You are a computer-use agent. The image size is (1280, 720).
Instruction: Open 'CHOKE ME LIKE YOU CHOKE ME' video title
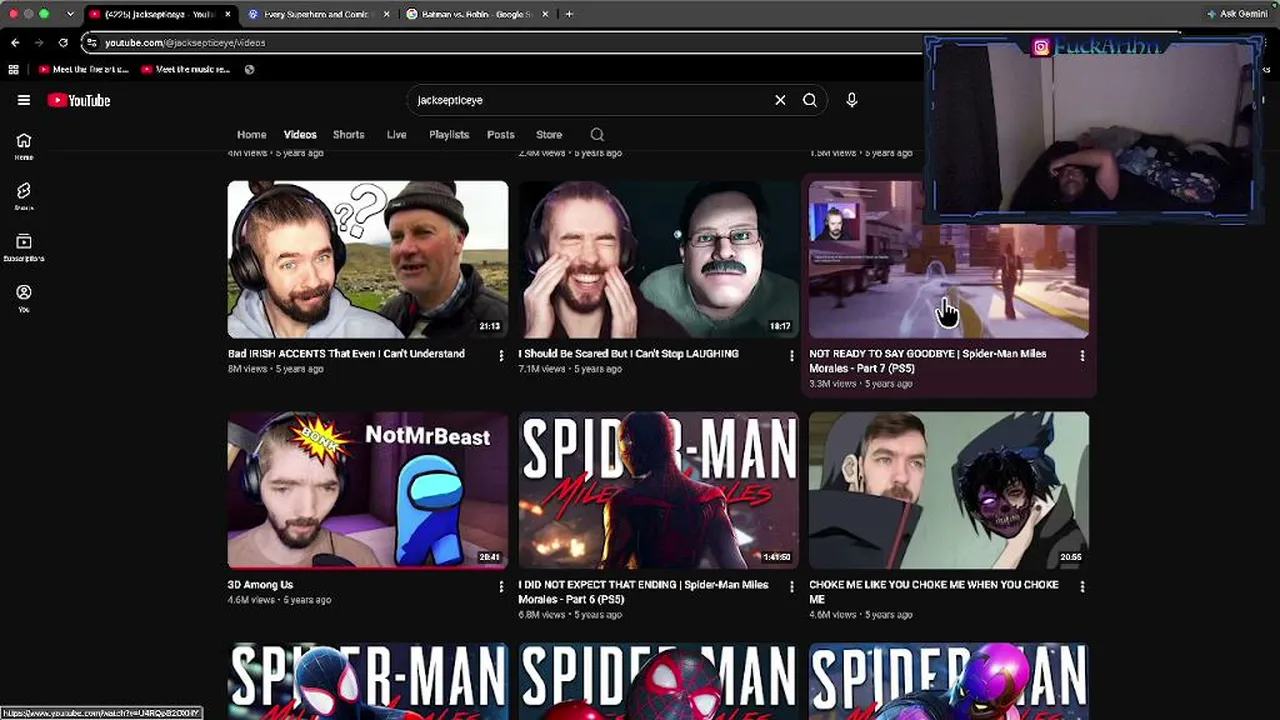pos(934,592)
